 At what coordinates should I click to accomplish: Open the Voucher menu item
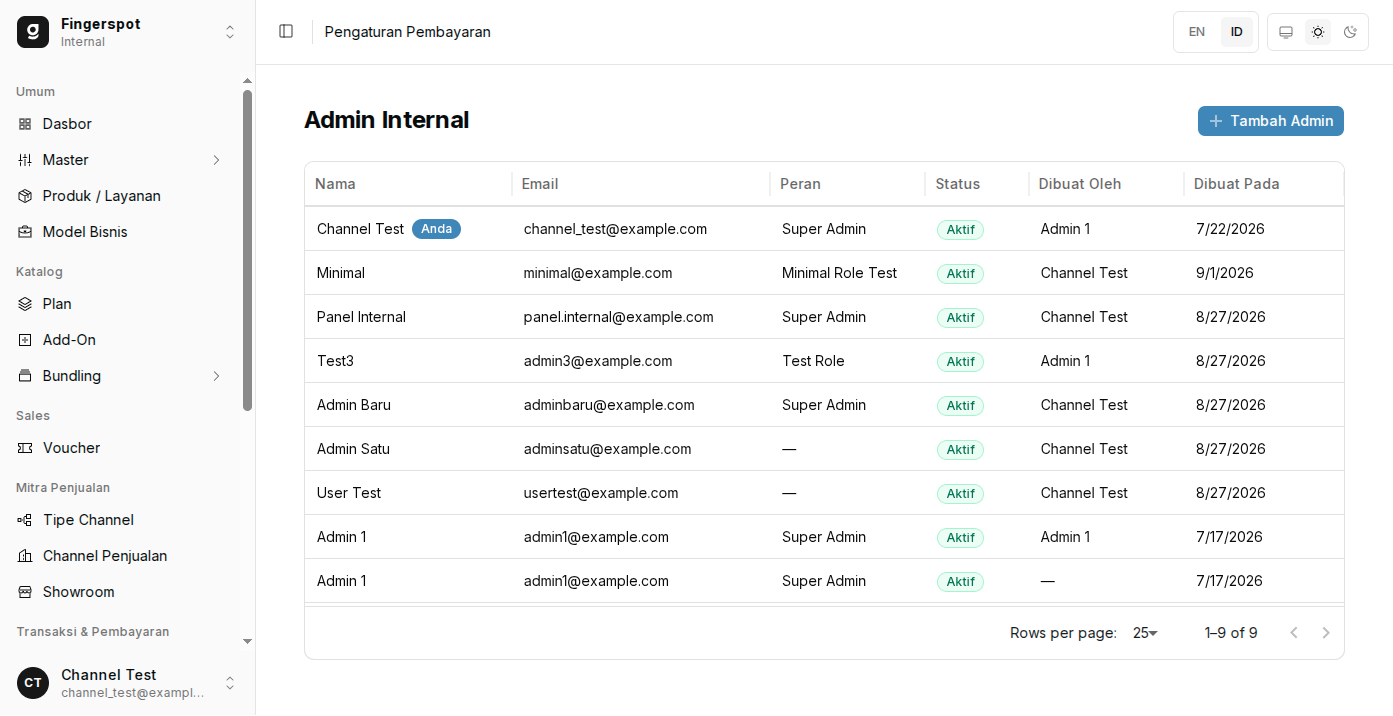(x=120, y=448)
